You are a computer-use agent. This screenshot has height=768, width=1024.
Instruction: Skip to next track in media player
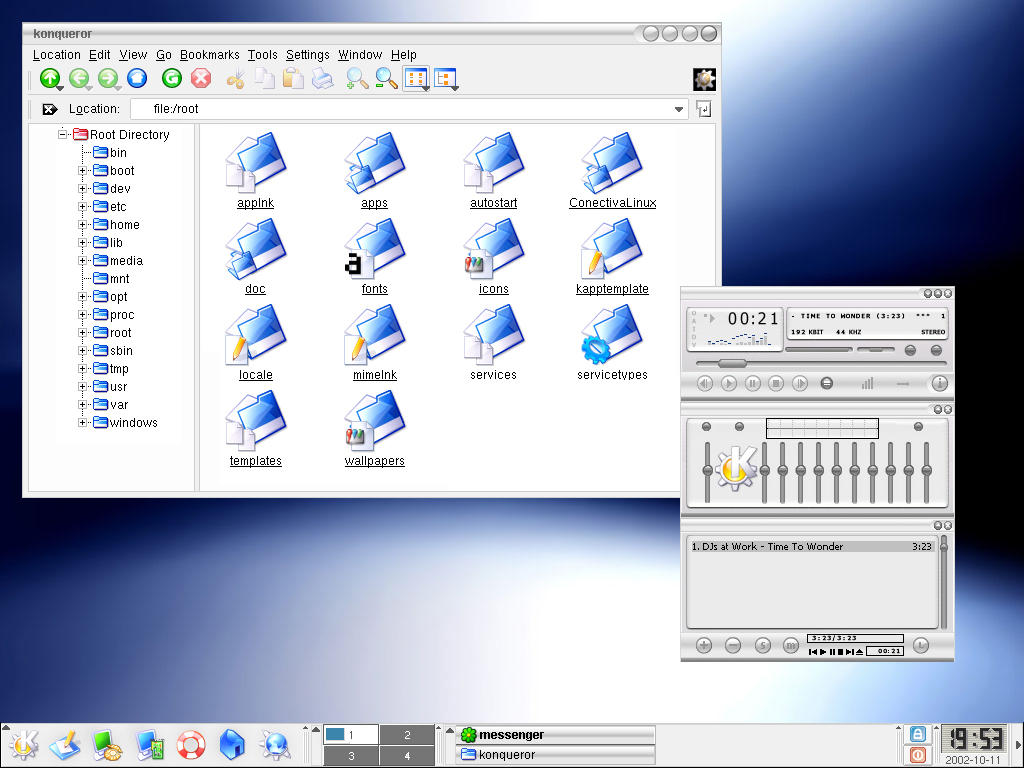800,383
